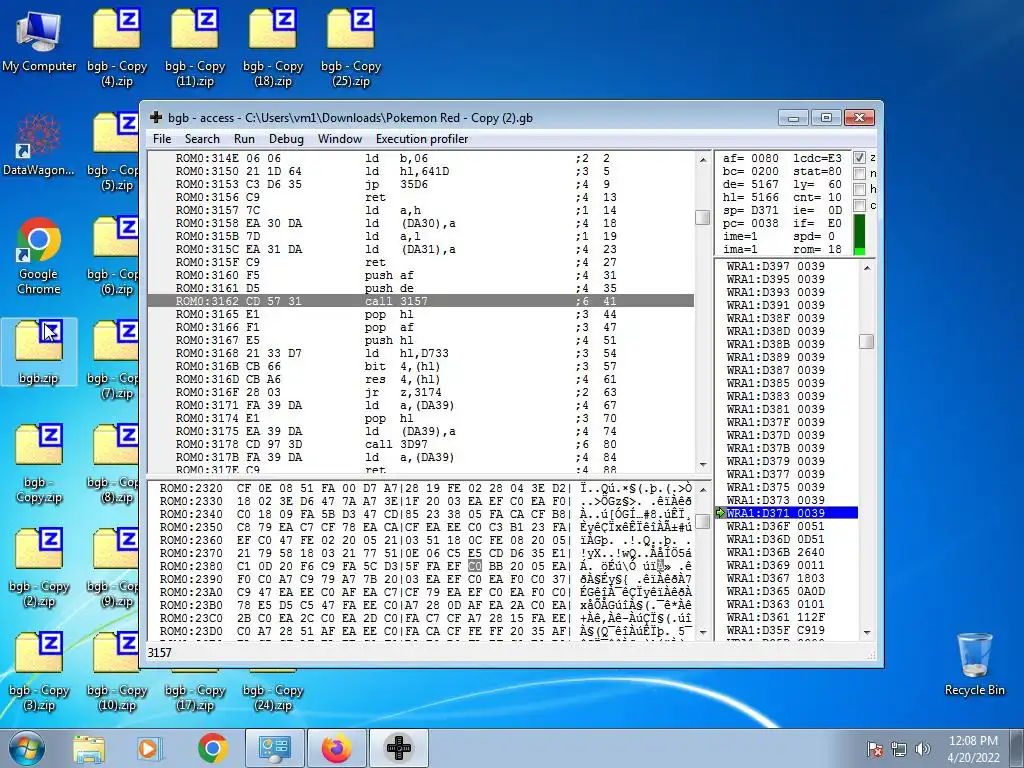Open My Computer desktop icon

click(39, 42)
